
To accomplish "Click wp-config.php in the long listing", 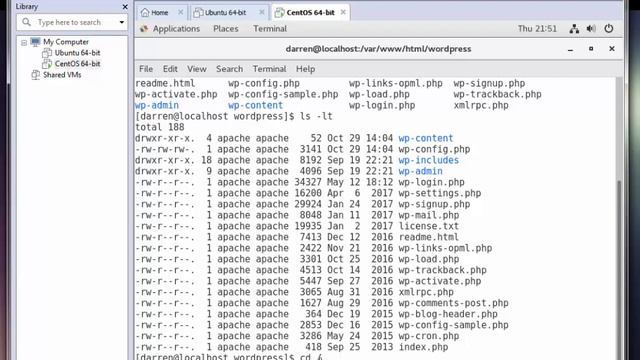I will (x=434, y=149).
